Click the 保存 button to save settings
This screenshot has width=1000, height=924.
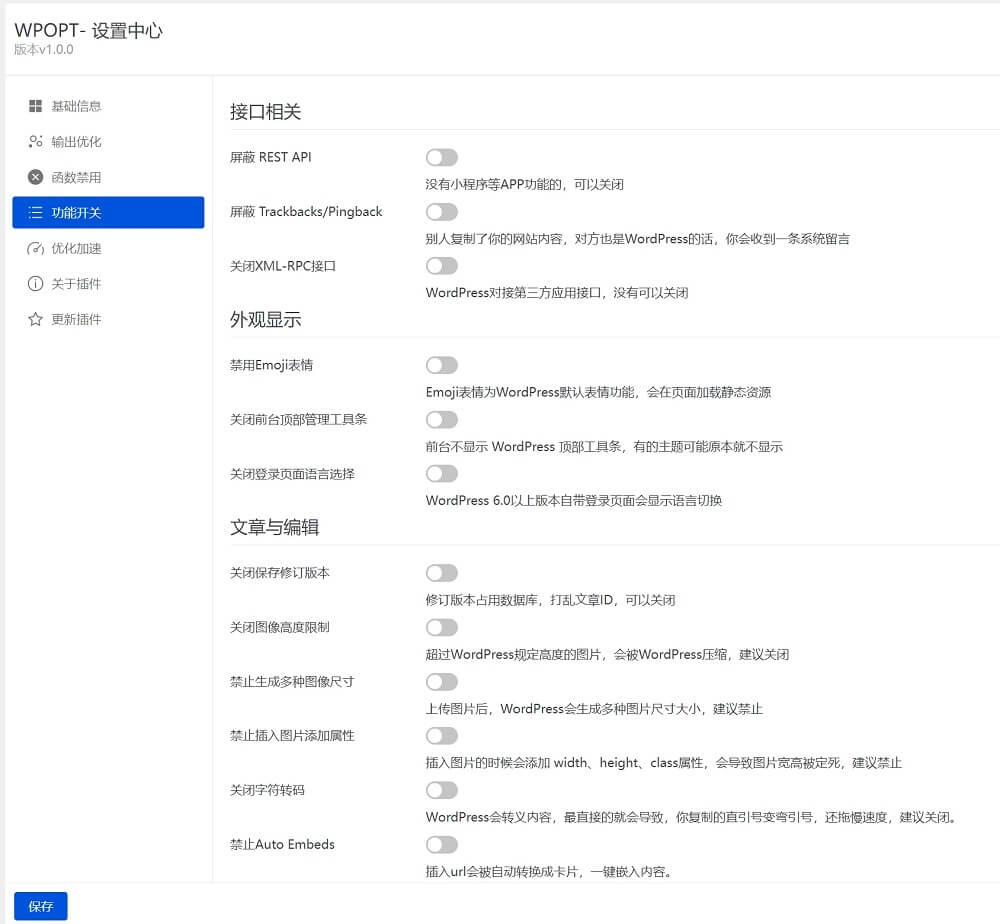(40, 906)
